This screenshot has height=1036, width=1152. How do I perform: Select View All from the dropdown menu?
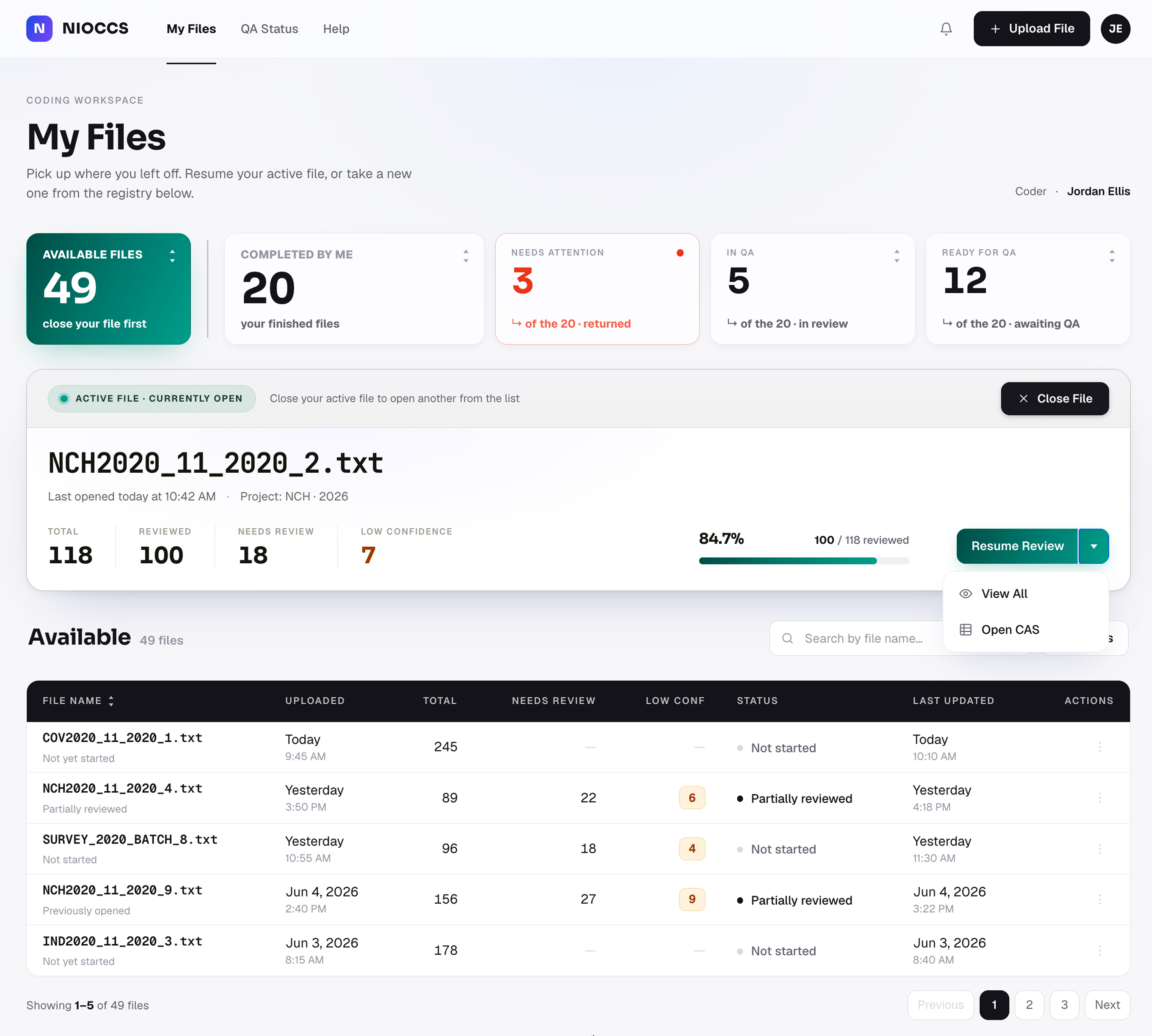[x=1026, y=594]
